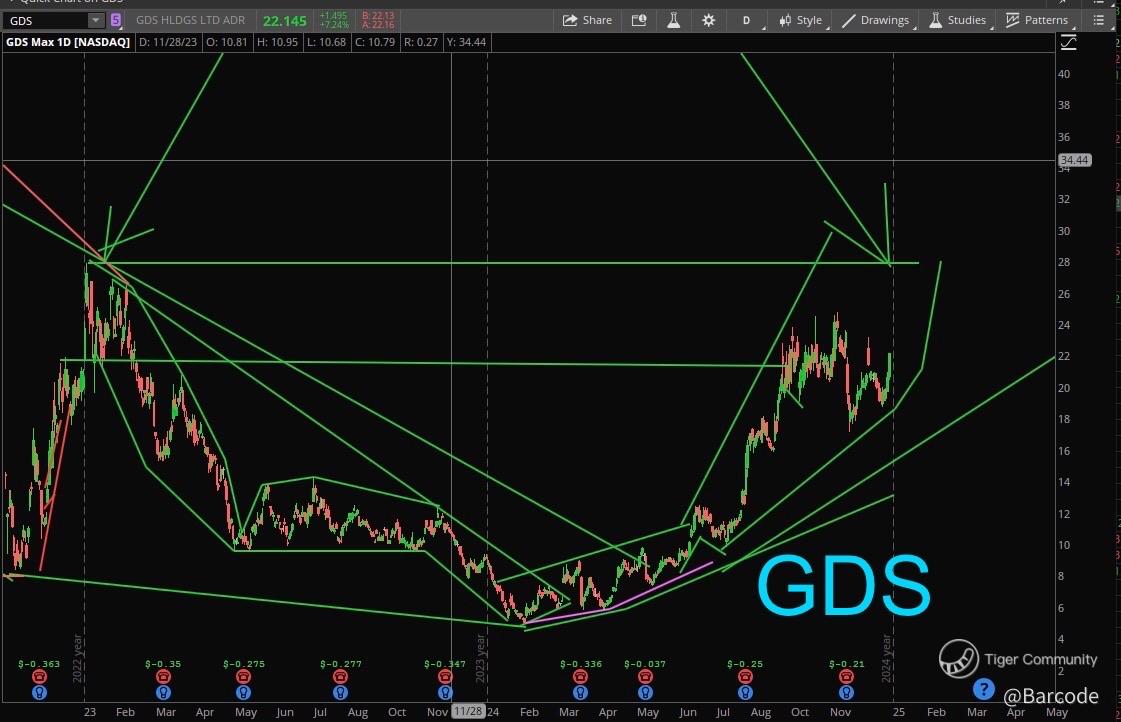The height and width of the screenshot is (722, 1121).
Task: Click the Share button
Action: click(x=587, y=20)
